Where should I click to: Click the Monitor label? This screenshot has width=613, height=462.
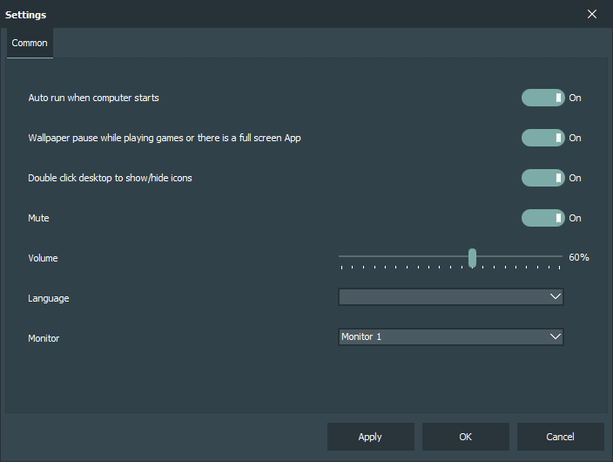pos(44,338)
